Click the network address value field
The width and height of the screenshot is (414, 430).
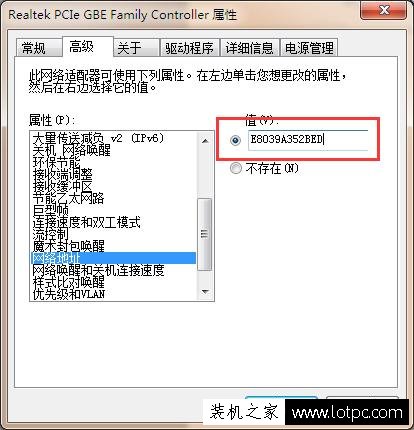tap(308, 140)
